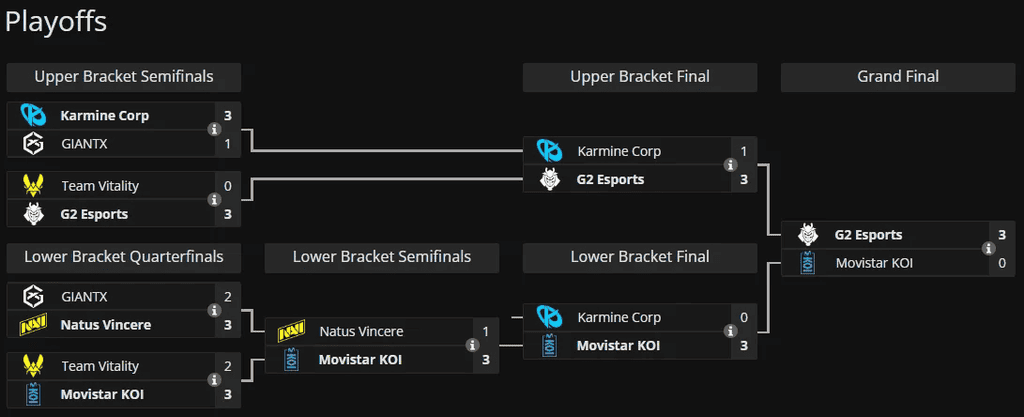Open Lower Bracket Semifinals match info icon
The width and height of the screenshot is (1024, 417).
pyautogui.click(x=472, y=345)
